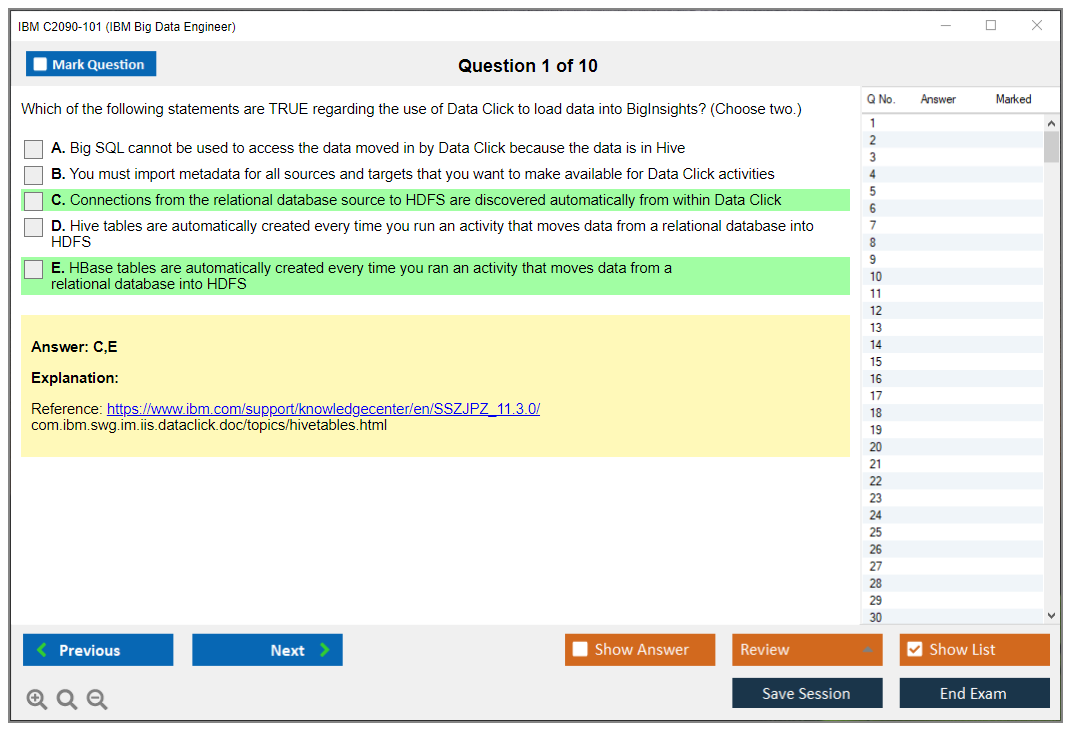Click the zoom out magnifier icon

[97, 699]
